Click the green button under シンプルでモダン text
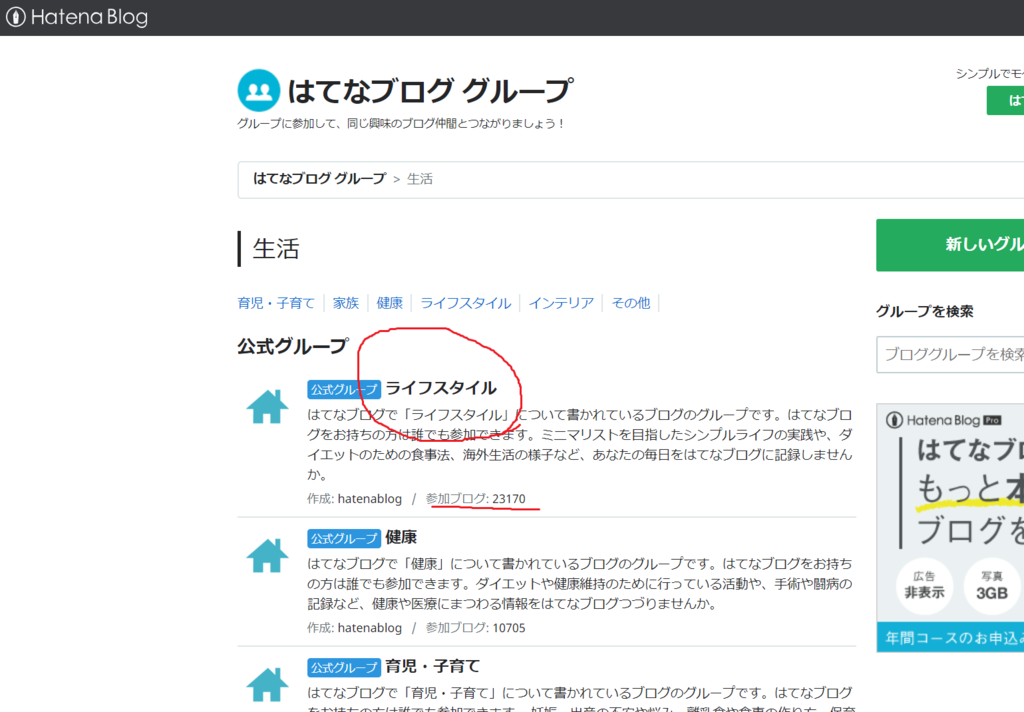Screen dimensions: 1024x712 tap(1006, 101)
